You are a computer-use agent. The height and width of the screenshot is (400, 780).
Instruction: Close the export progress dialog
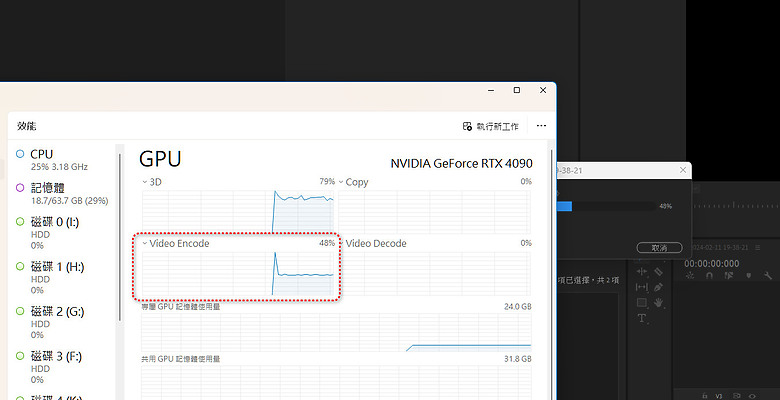point(683,170)
